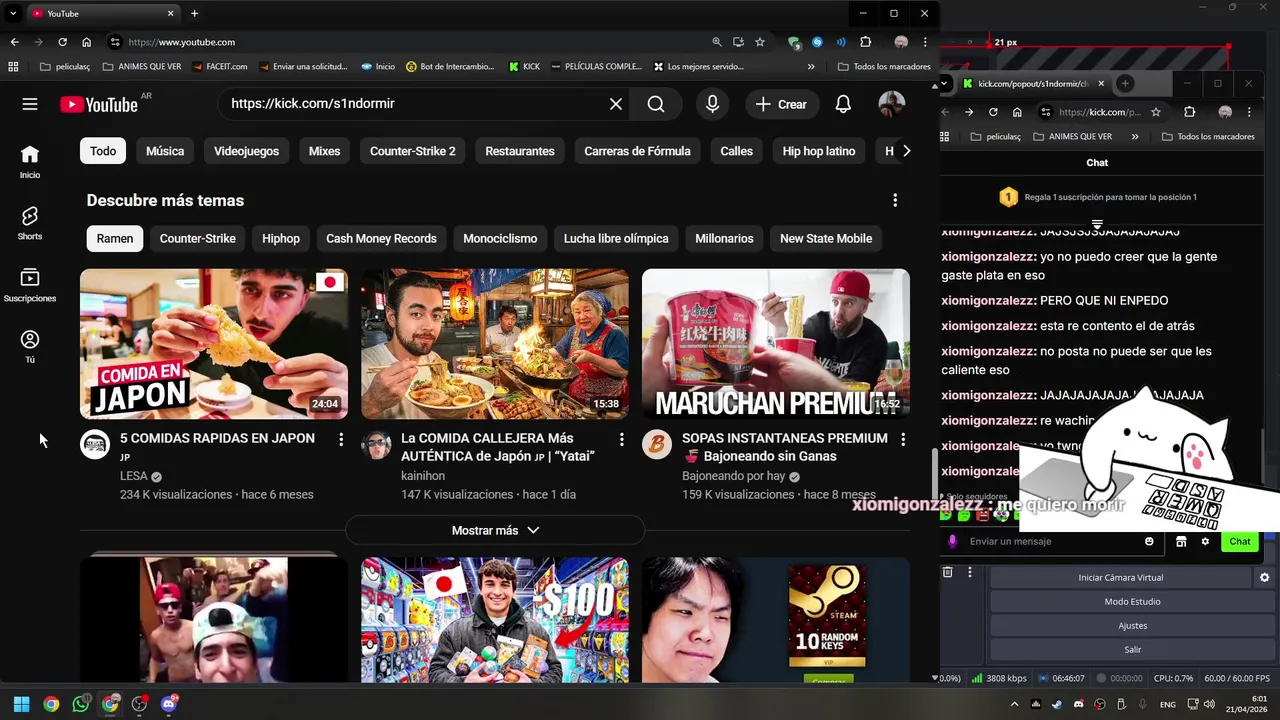Open Crear menu on YouTube
The image size is (1280, 720).
(x=781, y=104)
